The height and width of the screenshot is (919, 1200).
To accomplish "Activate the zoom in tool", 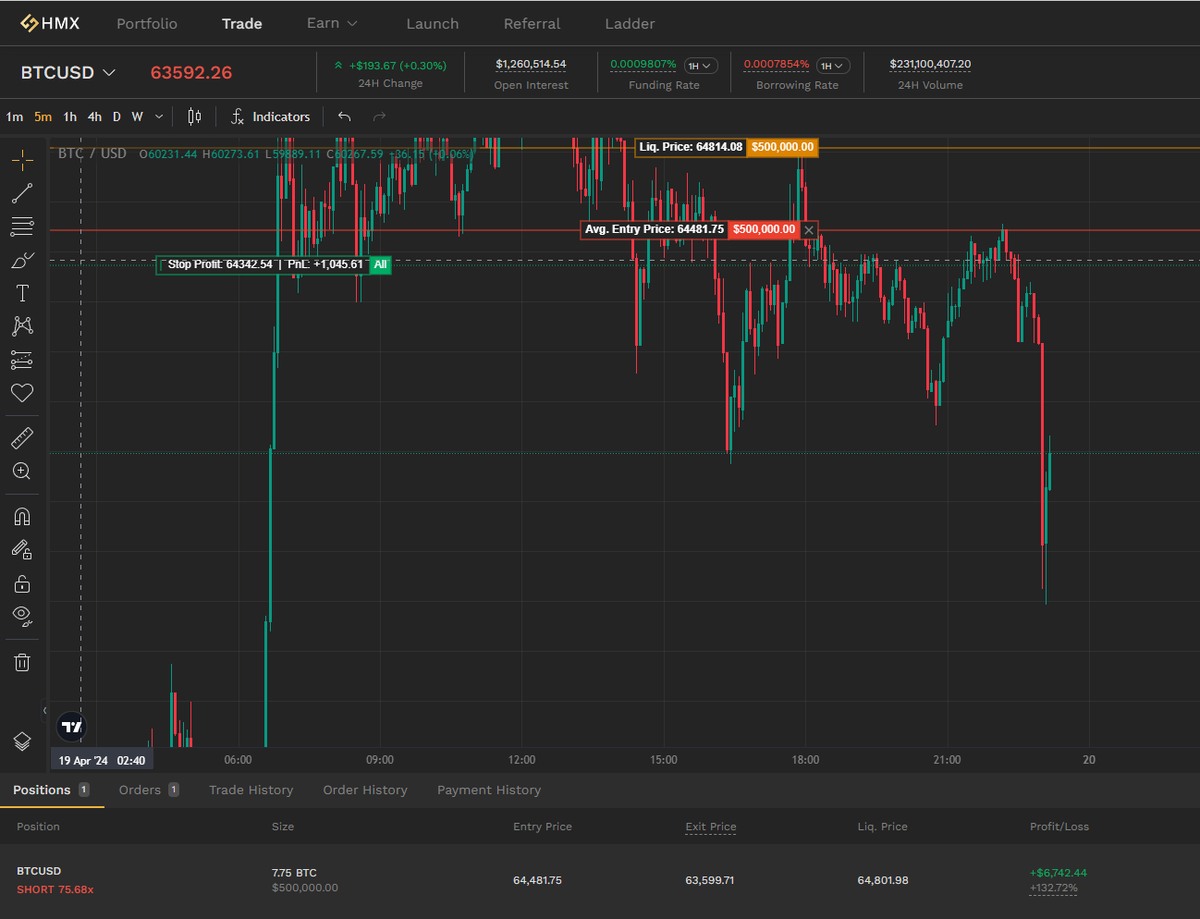I will point(22,471).
